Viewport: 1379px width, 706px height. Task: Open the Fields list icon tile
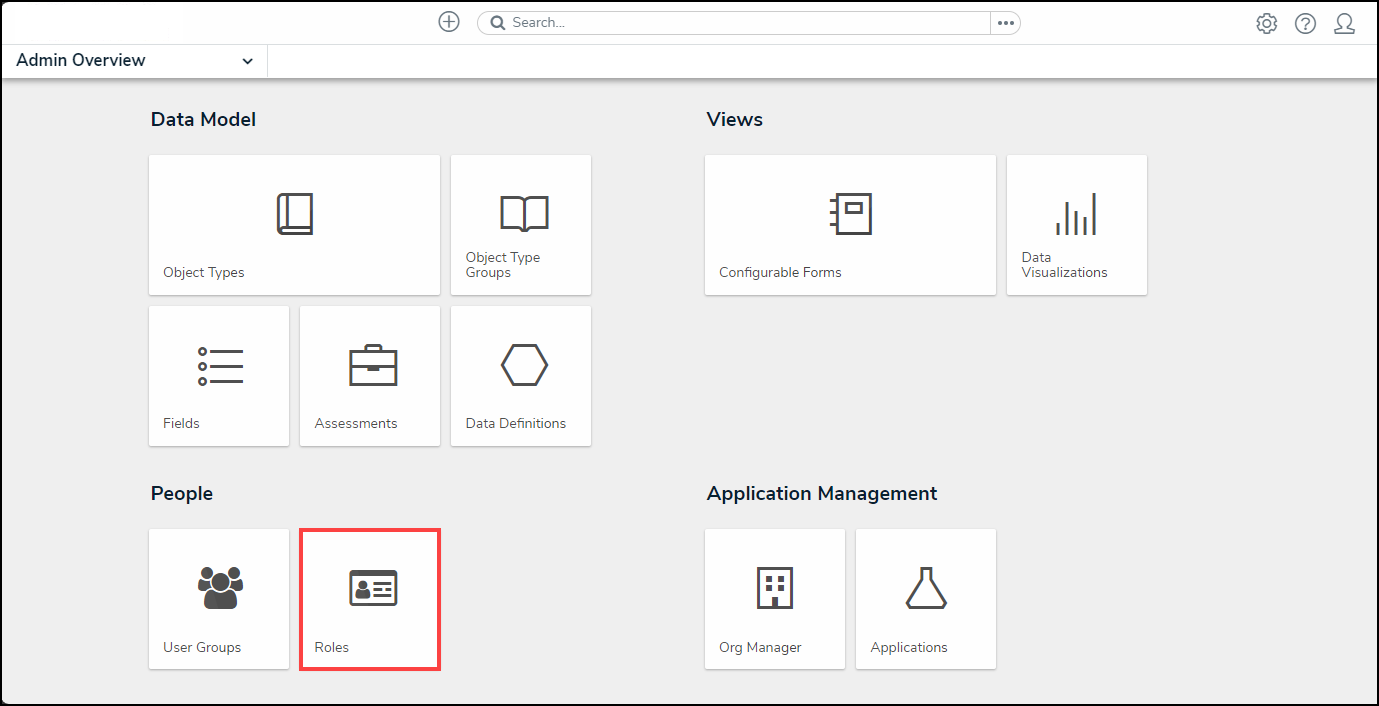coord(219,375)
